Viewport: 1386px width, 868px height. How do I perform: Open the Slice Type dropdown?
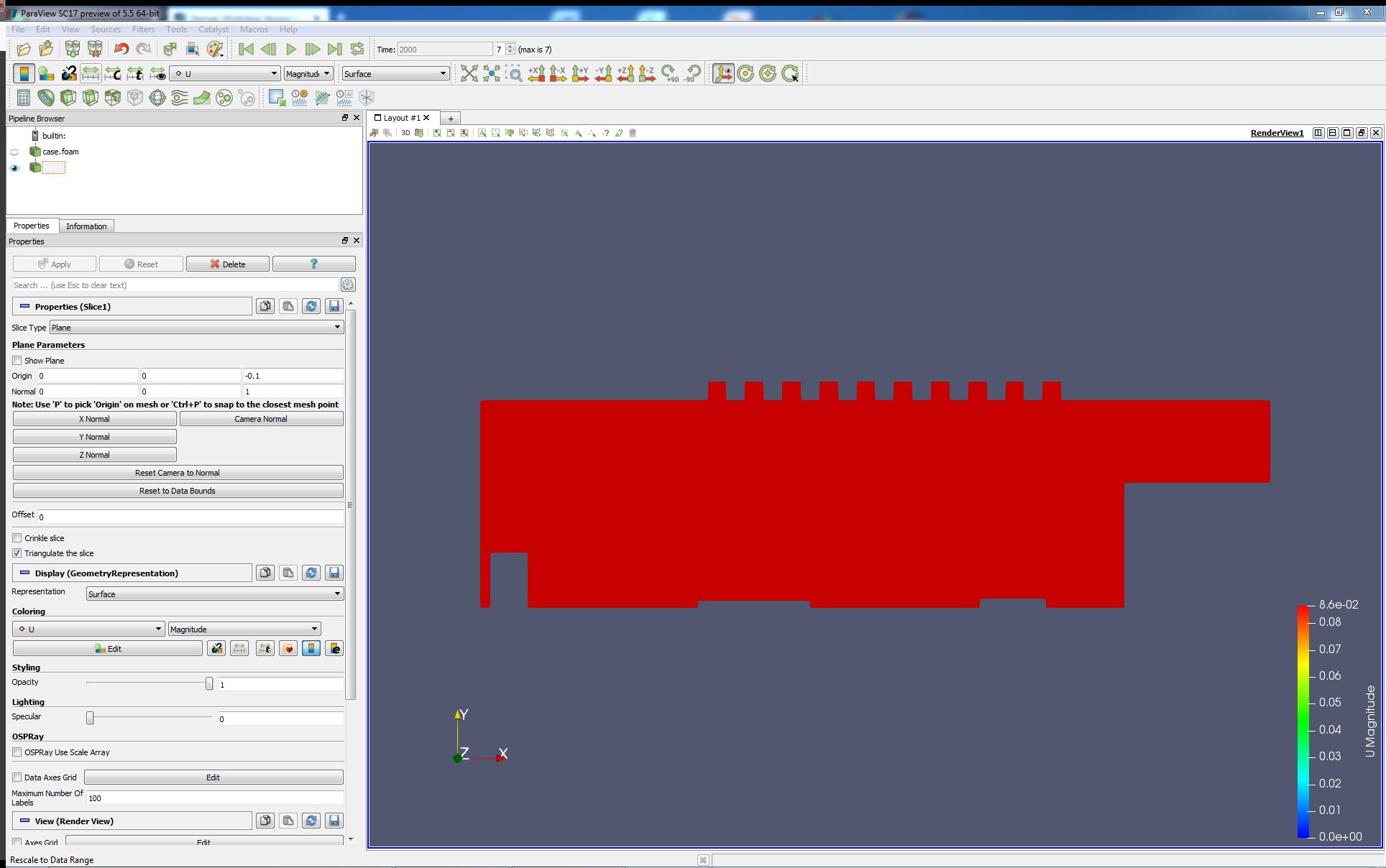coord(196,328)
